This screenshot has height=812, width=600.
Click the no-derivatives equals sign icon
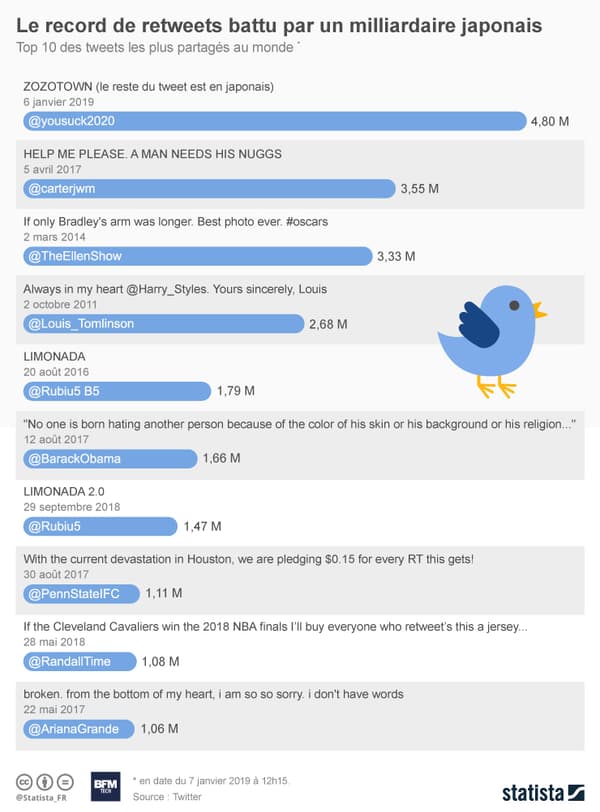[65, 781]
